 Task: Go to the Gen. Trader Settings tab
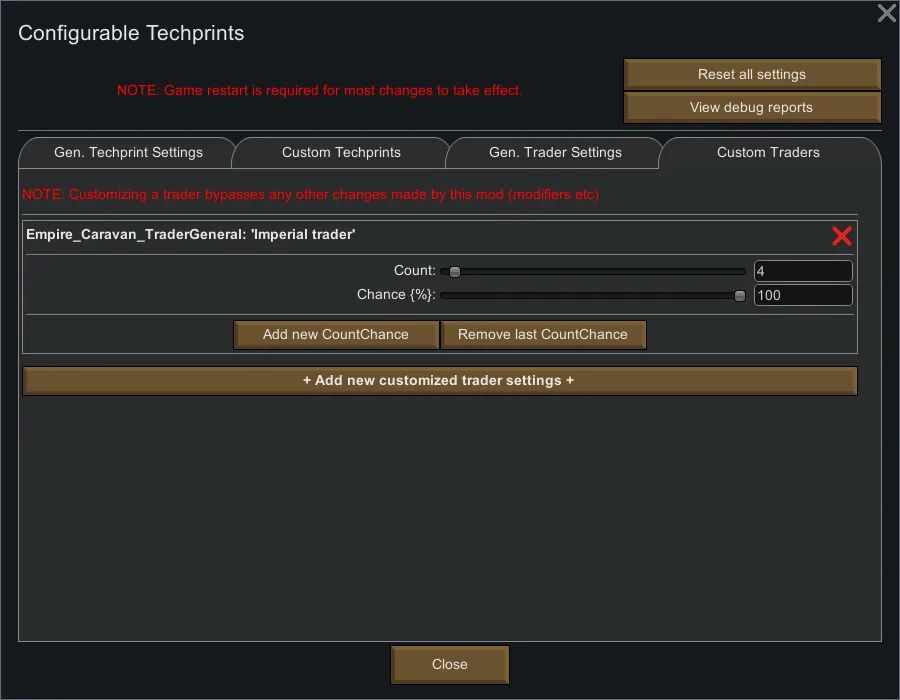[x=555, y=153]
